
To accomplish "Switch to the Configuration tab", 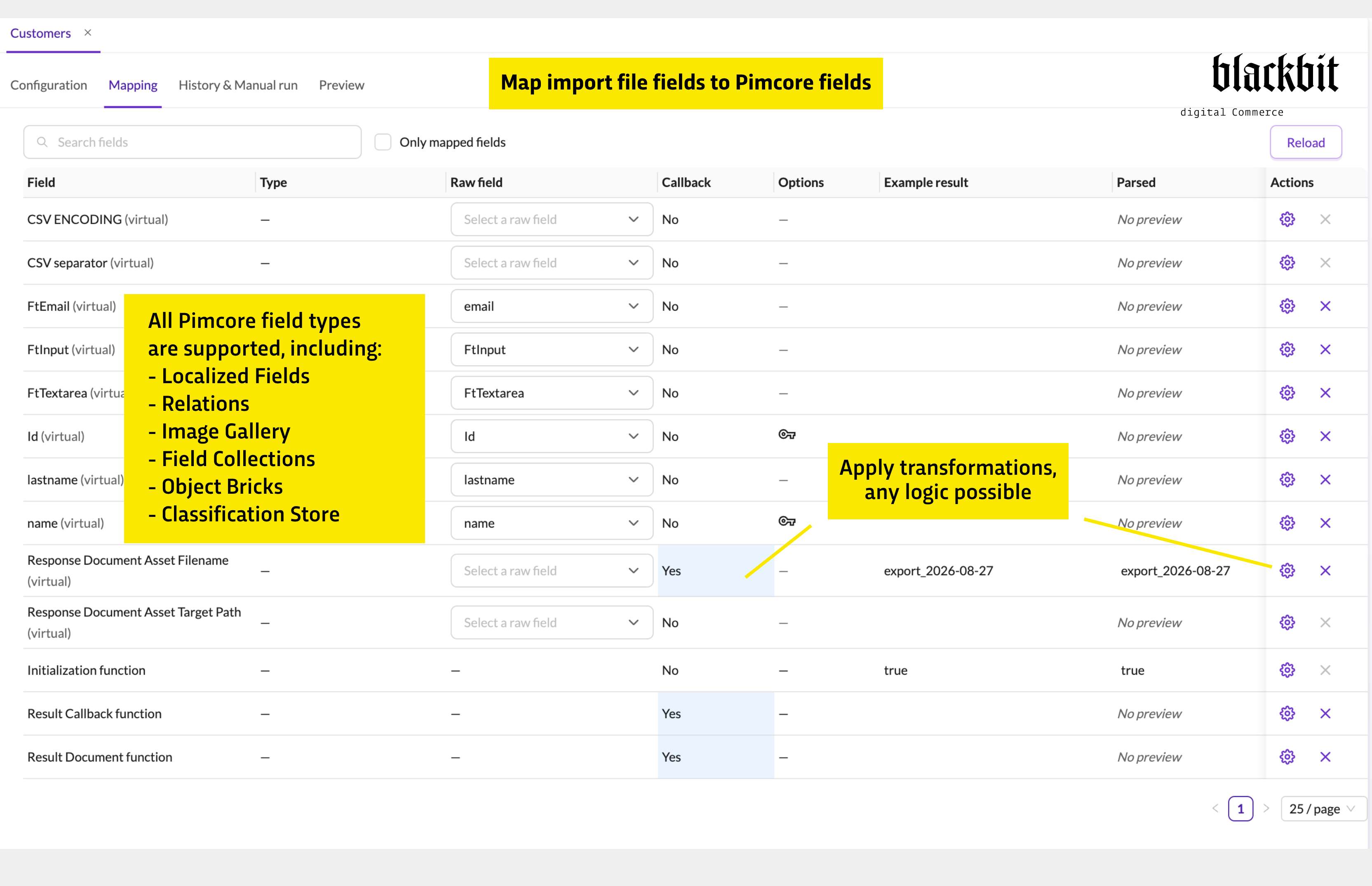I will [49, 85].
